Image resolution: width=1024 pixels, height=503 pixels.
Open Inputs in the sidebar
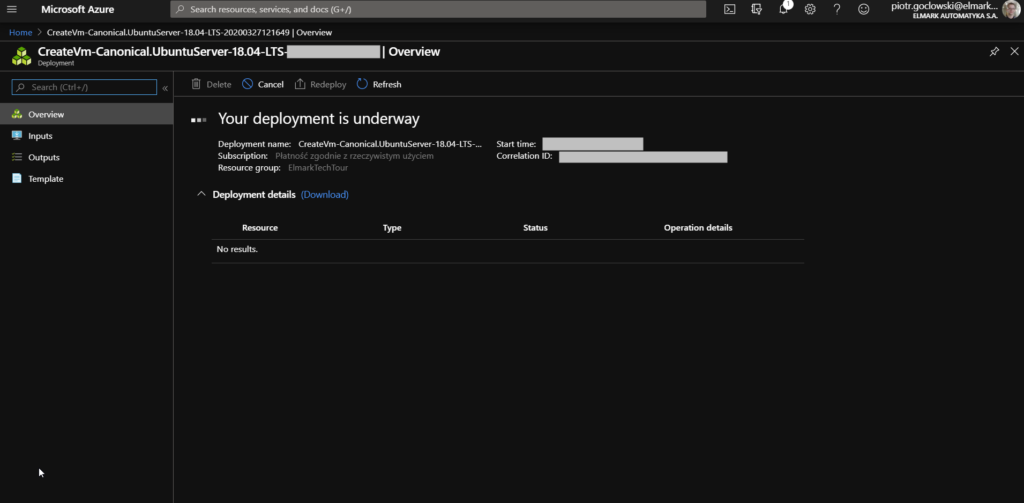(86, 136)
